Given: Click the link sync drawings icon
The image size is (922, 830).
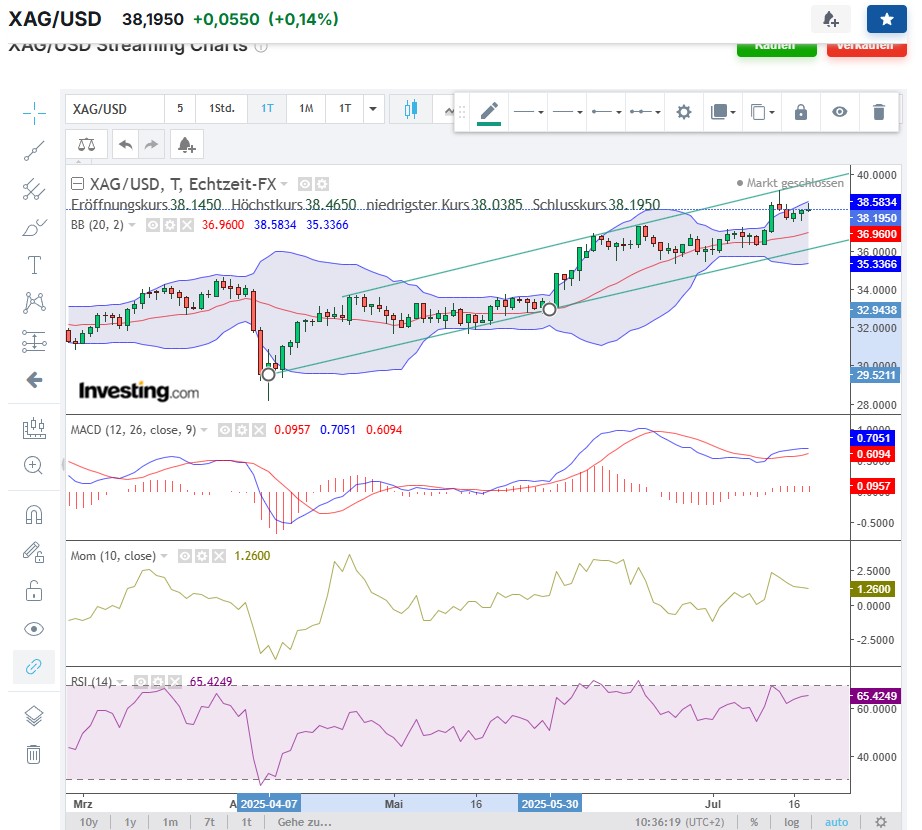Looking at the screenshot, I should [34, 667].
